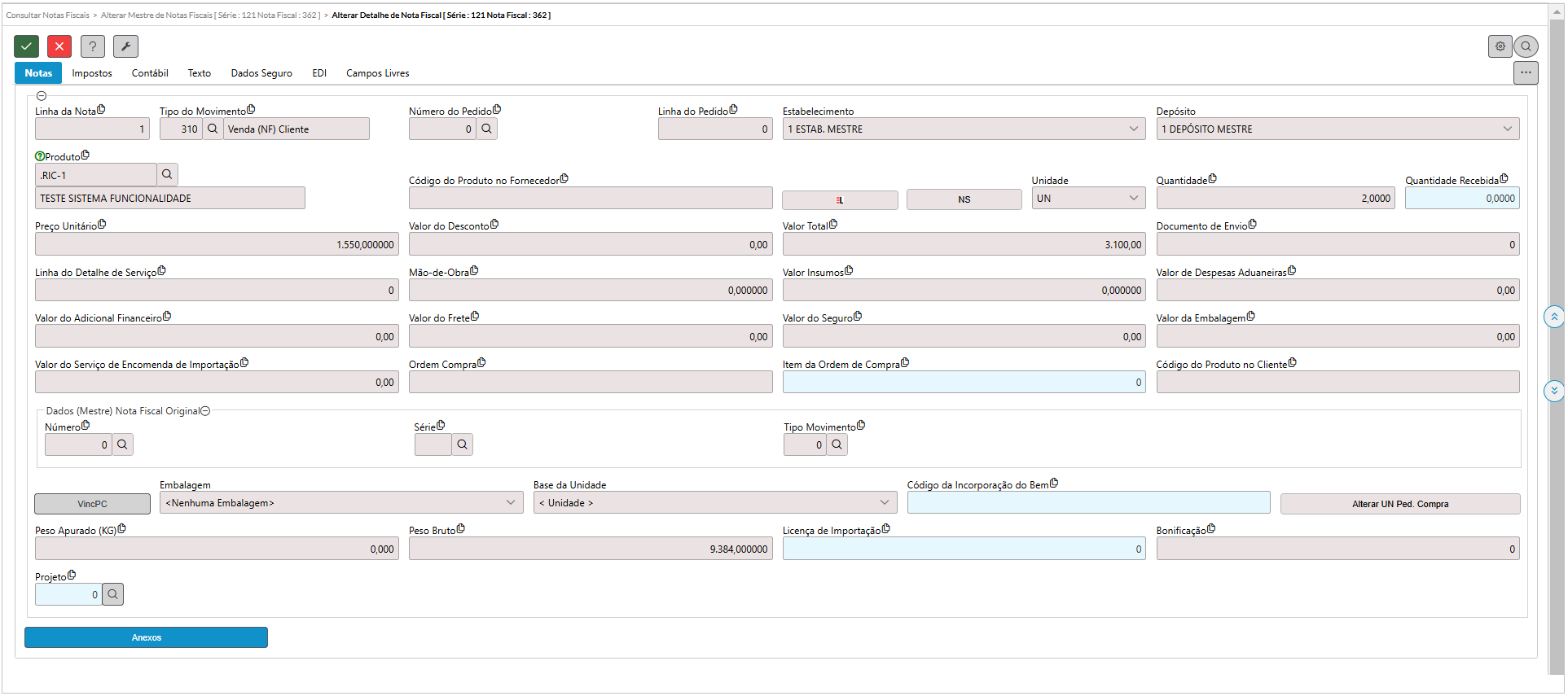Open the Embalagem dropdown
The image size is (1568, 696).
[341, 502]
